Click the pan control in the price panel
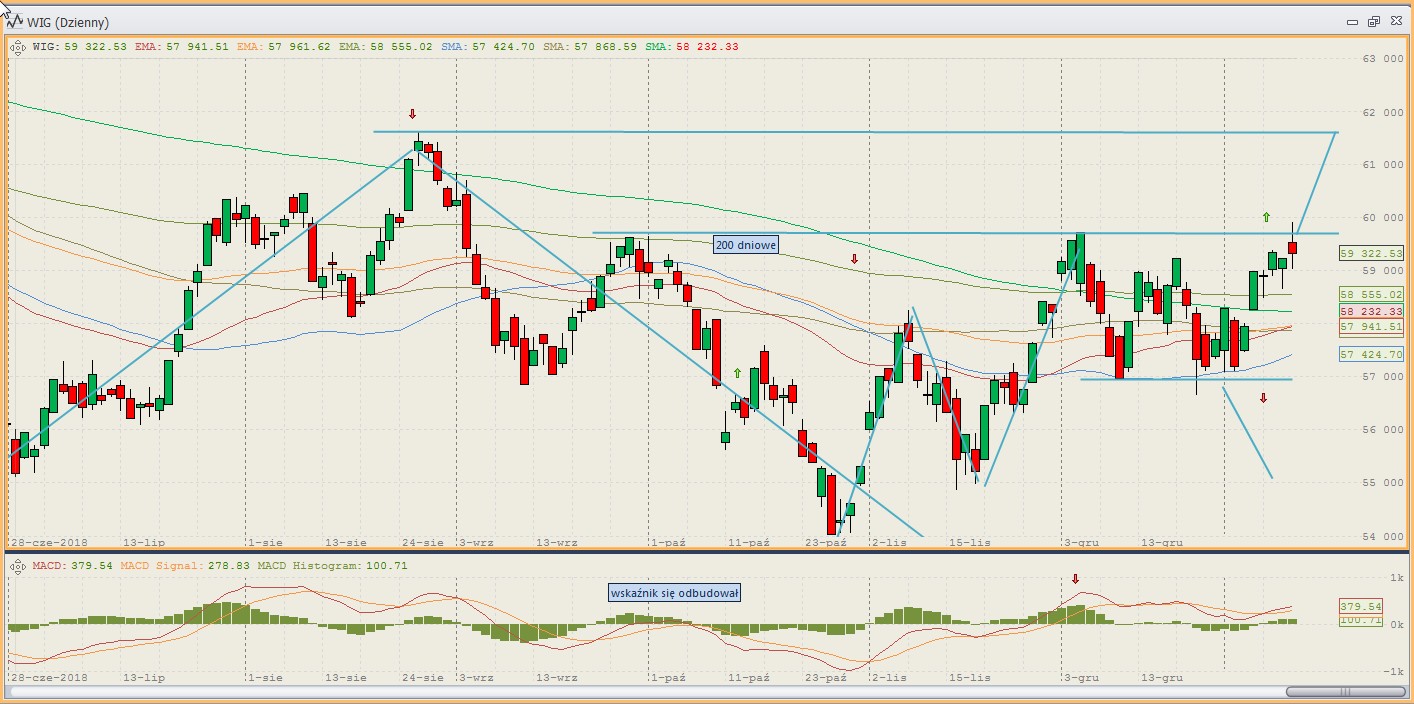The image size is (1414, 704). 18,46
